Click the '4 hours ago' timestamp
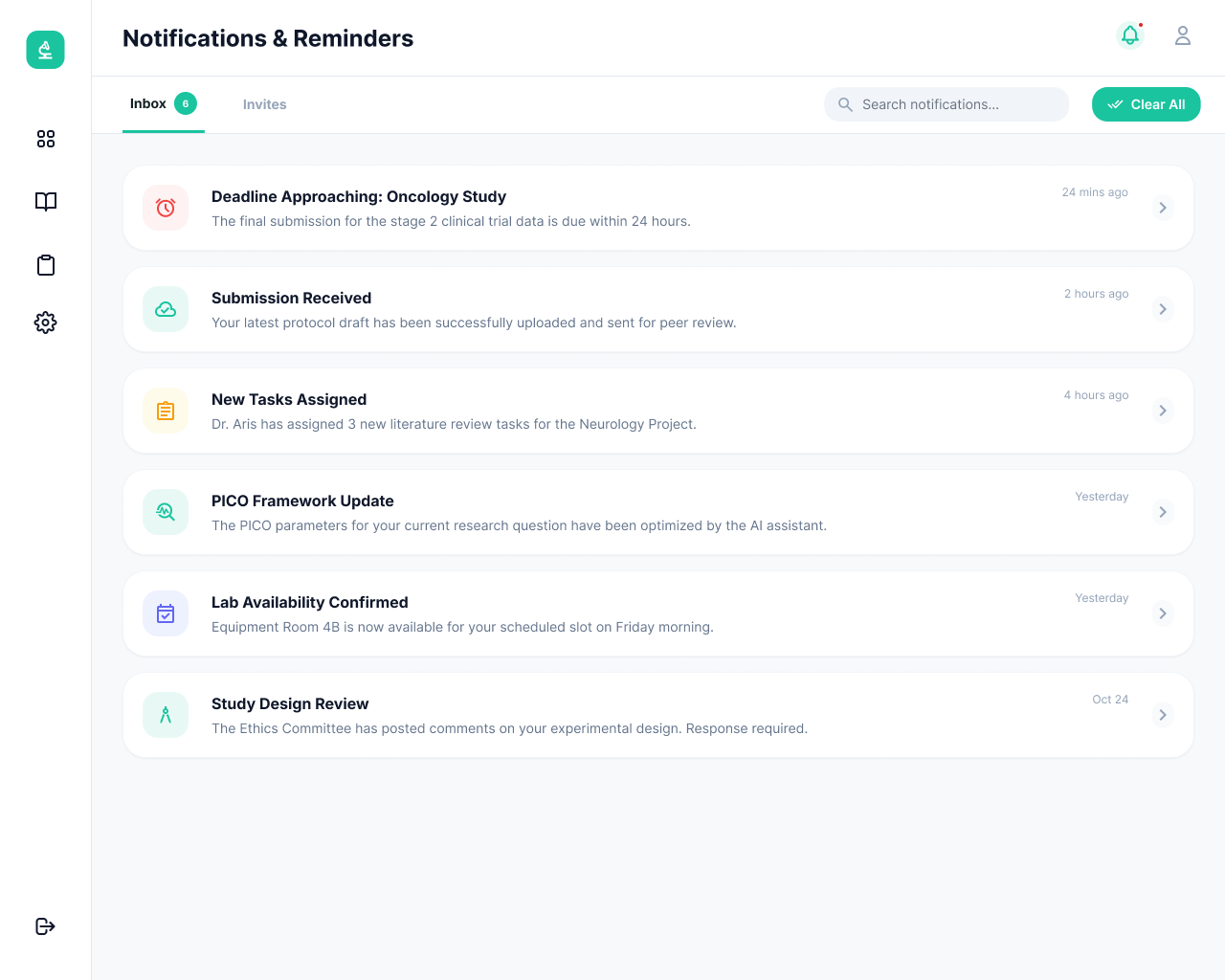1225x980 pixels. [1097, 395]
